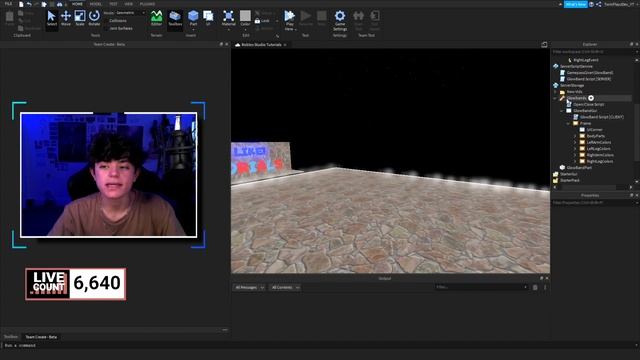Switch to the PLUGINS ribbon tab

coord(147,4)
